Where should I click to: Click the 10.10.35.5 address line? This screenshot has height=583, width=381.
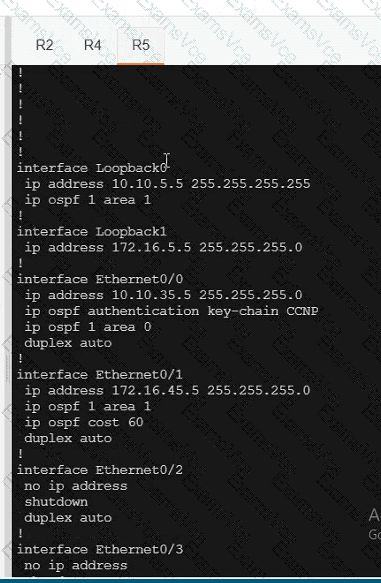163,295
